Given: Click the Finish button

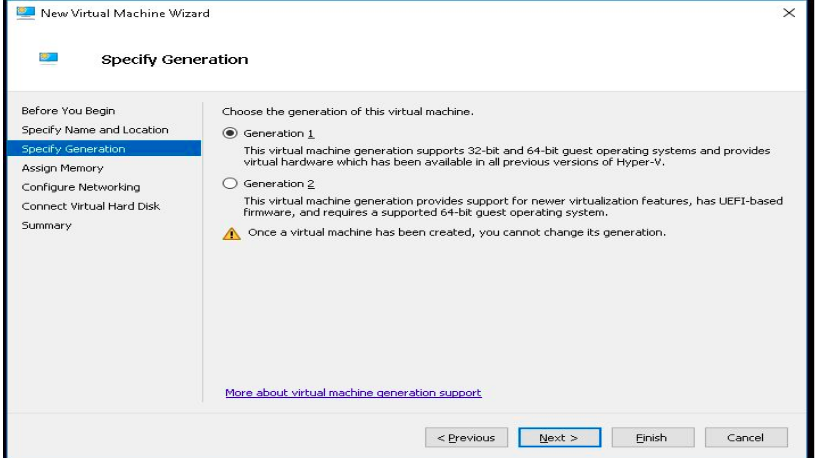Looking at the screenshot, I should pos(652,437).
